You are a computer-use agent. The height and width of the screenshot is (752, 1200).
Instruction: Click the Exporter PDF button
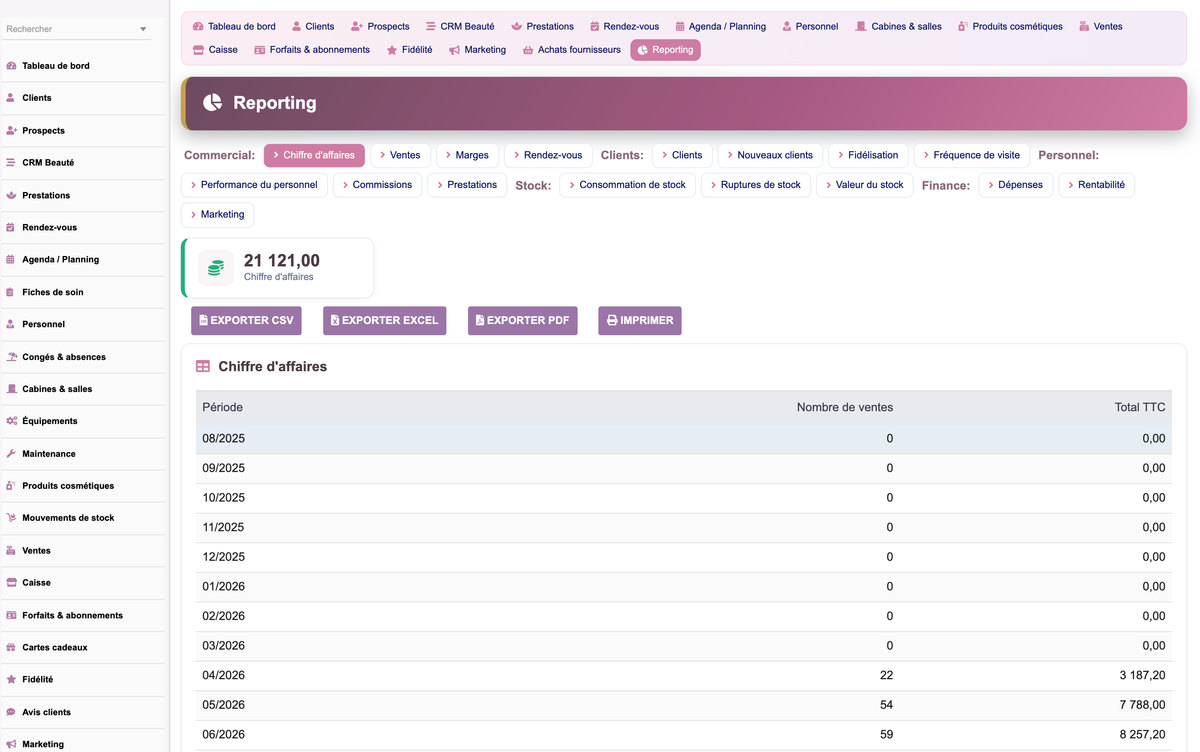(523, 321)
